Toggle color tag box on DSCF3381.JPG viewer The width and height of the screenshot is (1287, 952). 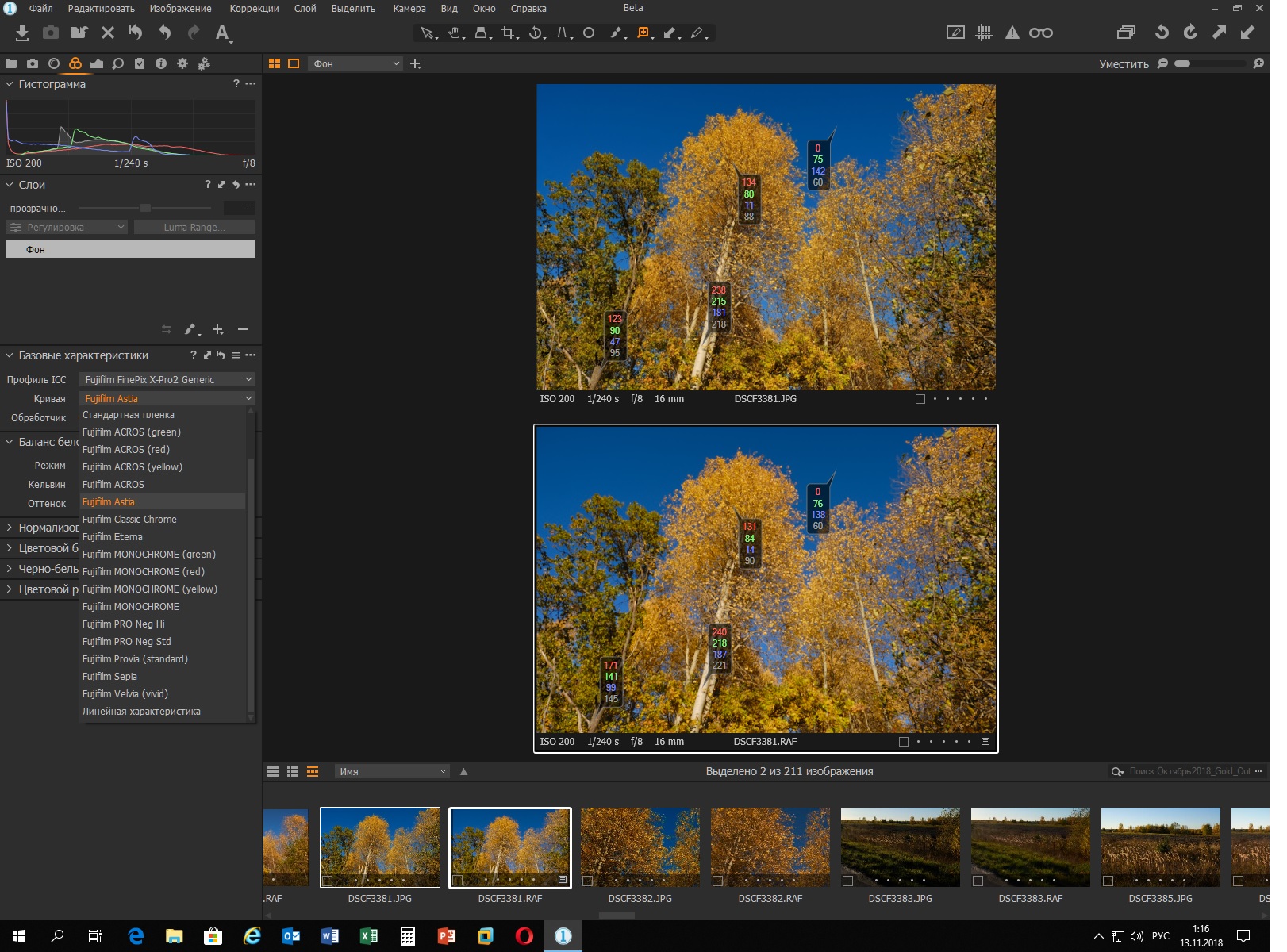tap(920, 399)
